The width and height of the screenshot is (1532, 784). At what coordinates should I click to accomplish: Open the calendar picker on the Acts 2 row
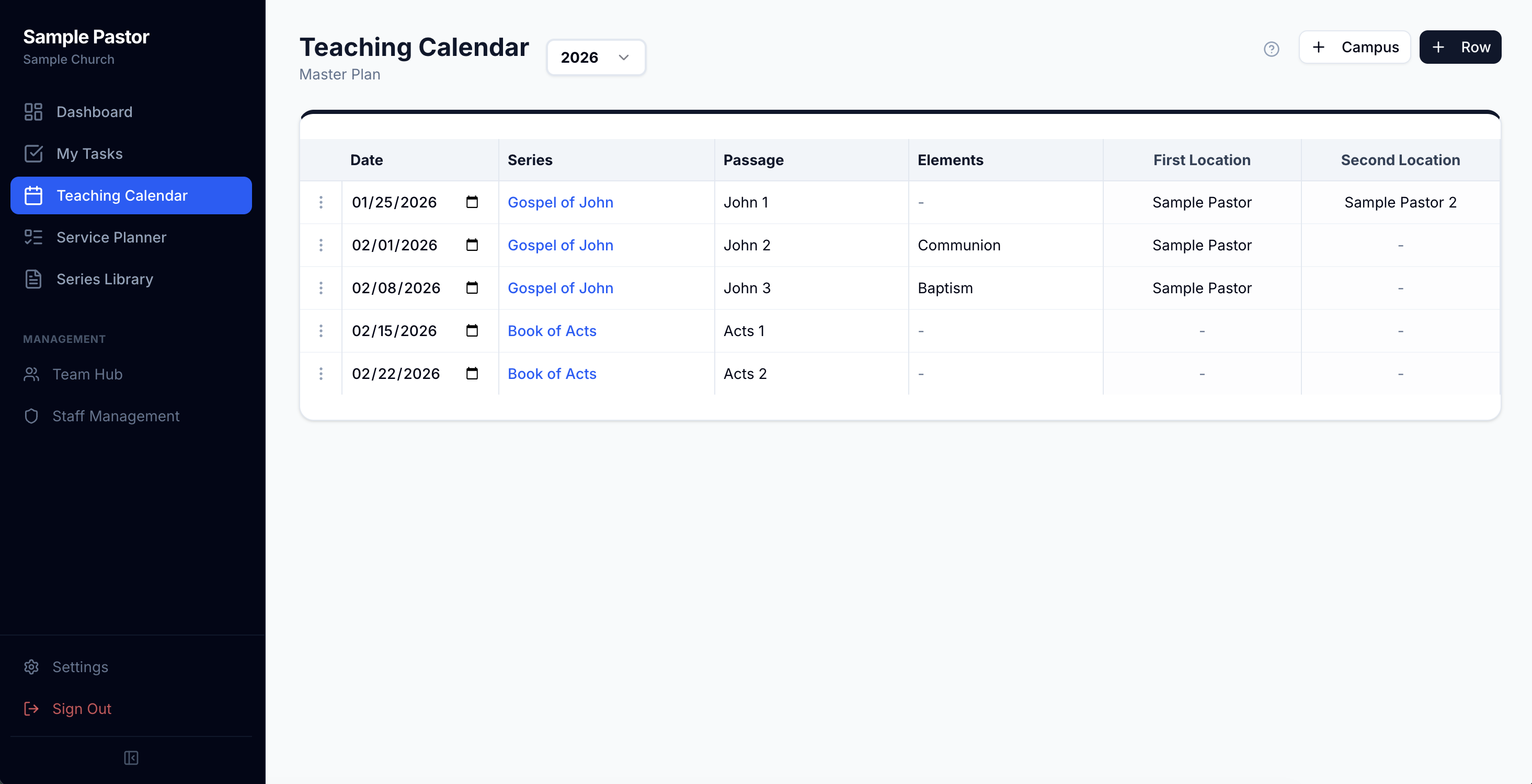472,374
